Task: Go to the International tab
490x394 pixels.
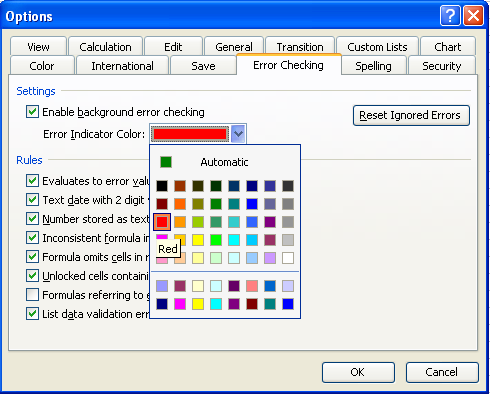Action: pos(122,66)
